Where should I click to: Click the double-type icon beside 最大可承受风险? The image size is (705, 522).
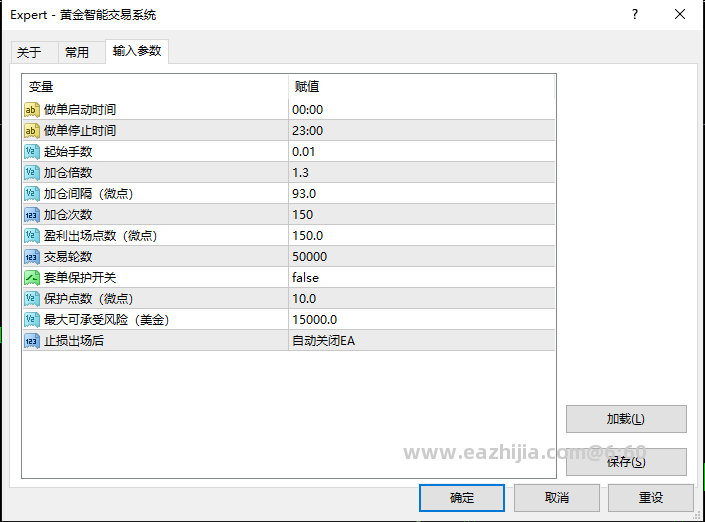click(31, 320)
